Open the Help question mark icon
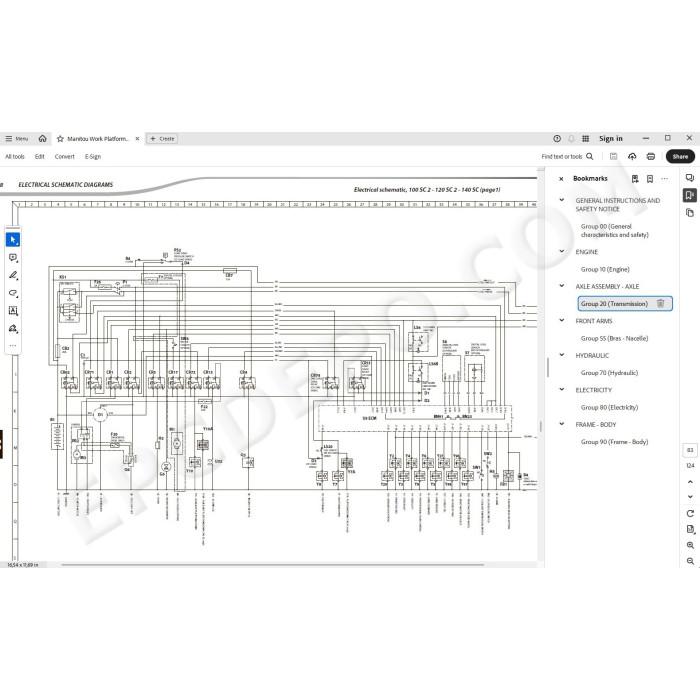 pos(557,138)
